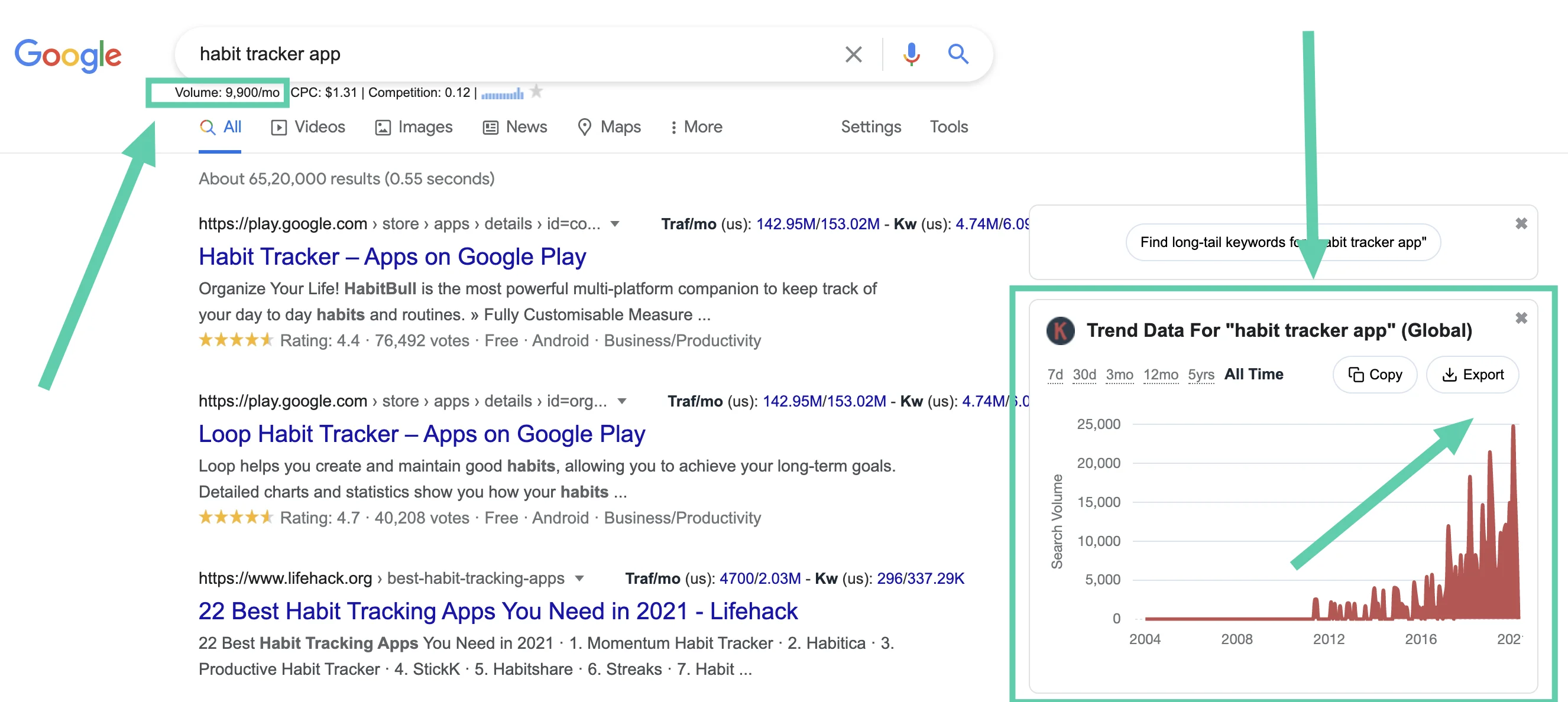
Task: Click the microphone voice search icon
Action: point(911,54)
